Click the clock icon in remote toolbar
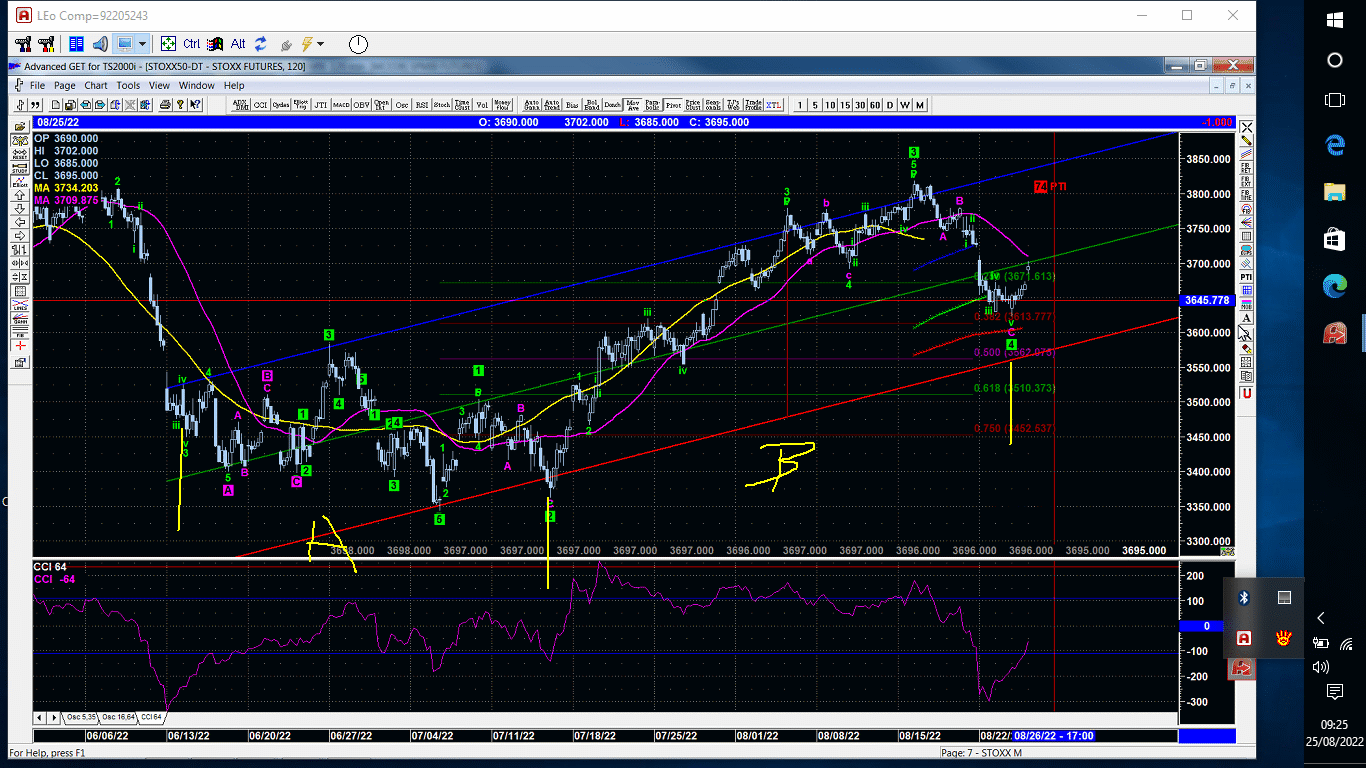The height and width of the screenshot is (768, 1366). coord(358,44)
